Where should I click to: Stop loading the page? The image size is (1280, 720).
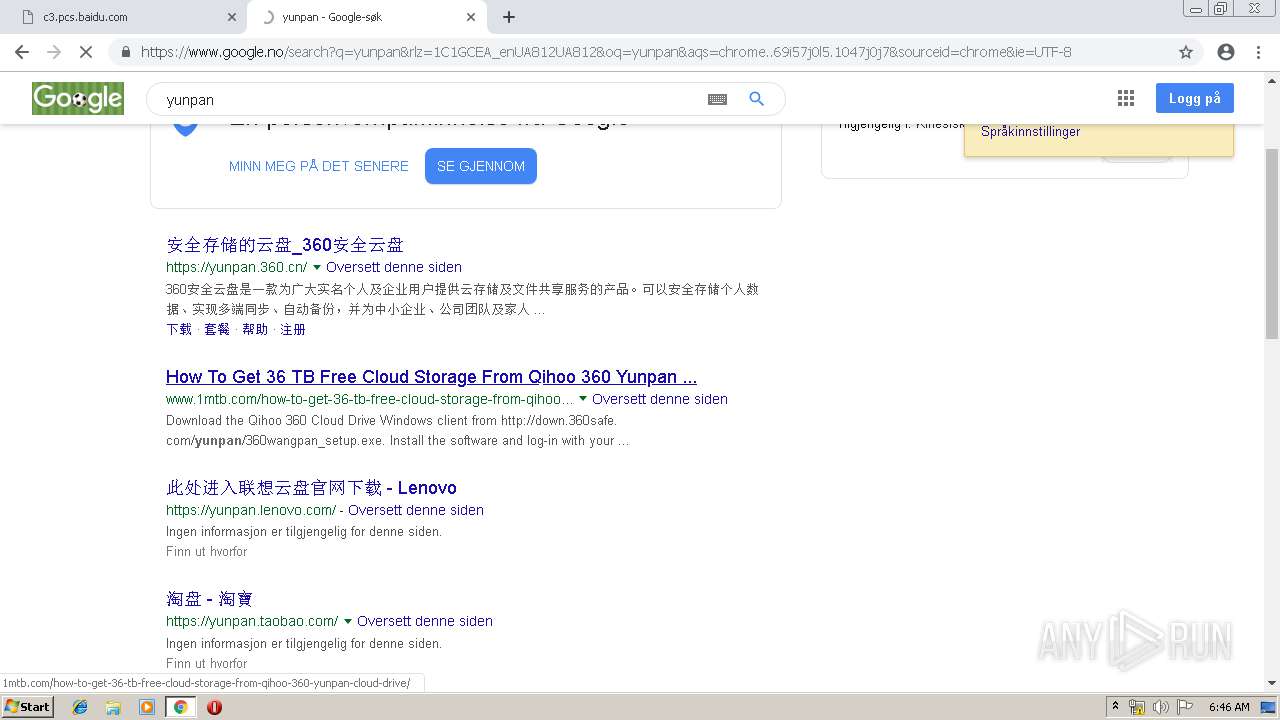tap(86, 52)
